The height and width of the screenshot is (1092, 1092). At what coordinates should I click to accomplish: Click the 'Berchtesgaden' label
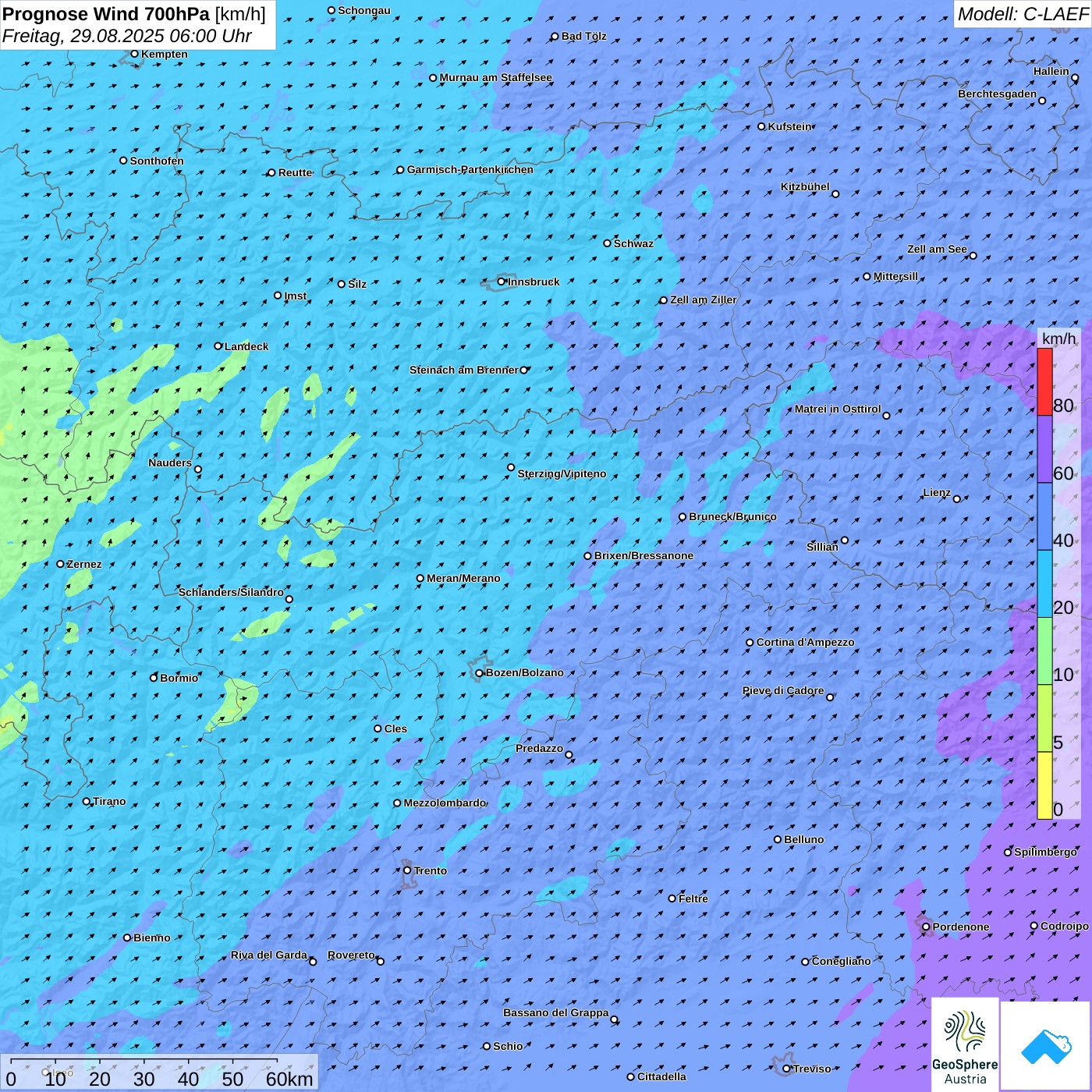pyautogui.click(x=998, y=94)
